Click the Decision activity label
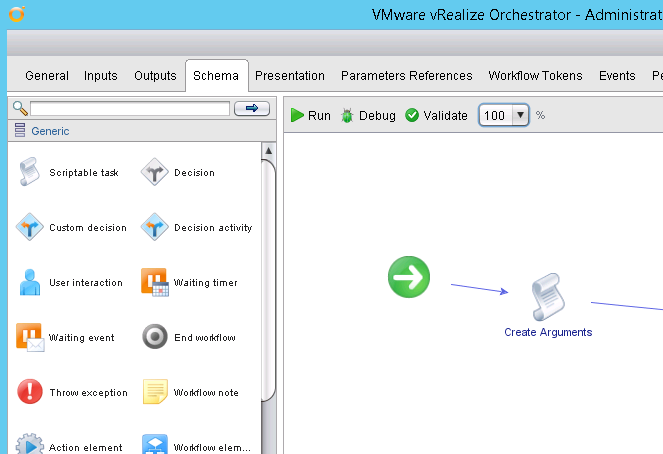 [x=213, y=227]
